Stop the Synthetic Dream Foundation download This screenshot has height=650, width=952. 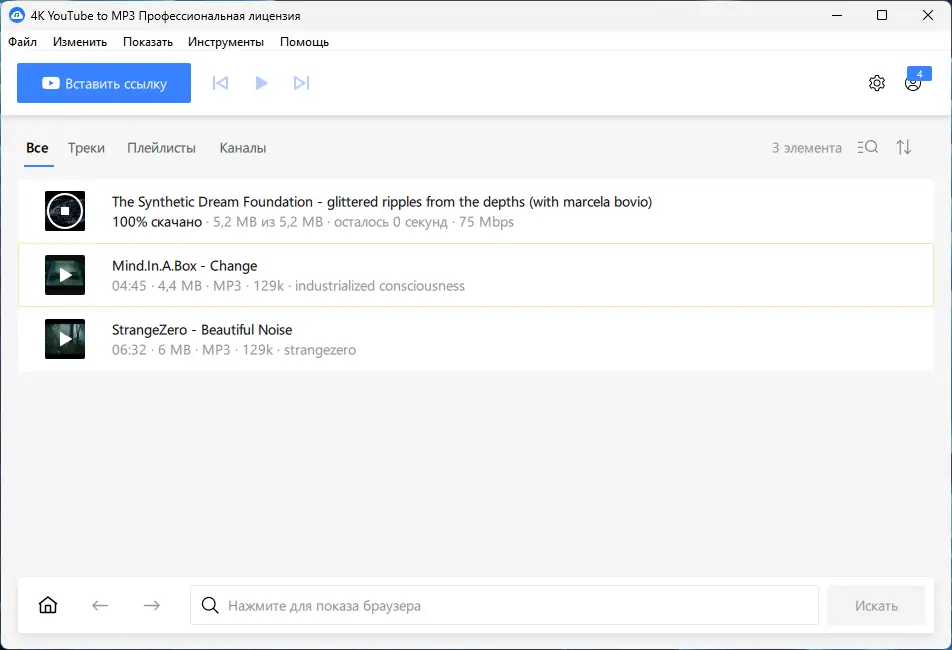(x=65, y=211)
